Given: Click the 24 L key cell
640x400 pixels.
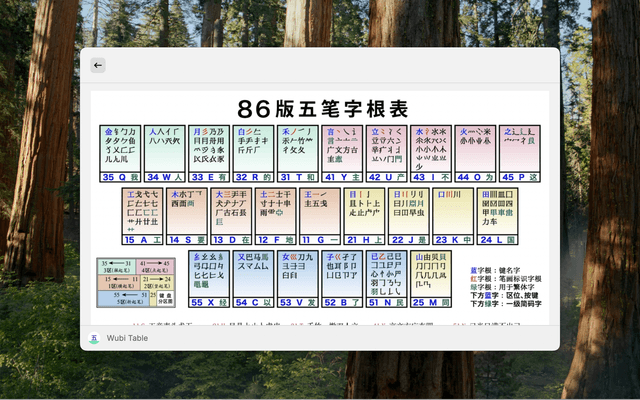Looking at the screenshot, I should pyautogui.click(x=497, y=216).
